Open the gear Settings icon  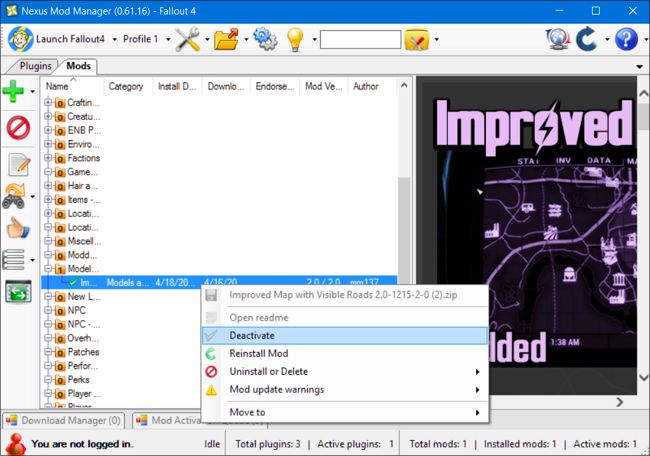(265, 40)
